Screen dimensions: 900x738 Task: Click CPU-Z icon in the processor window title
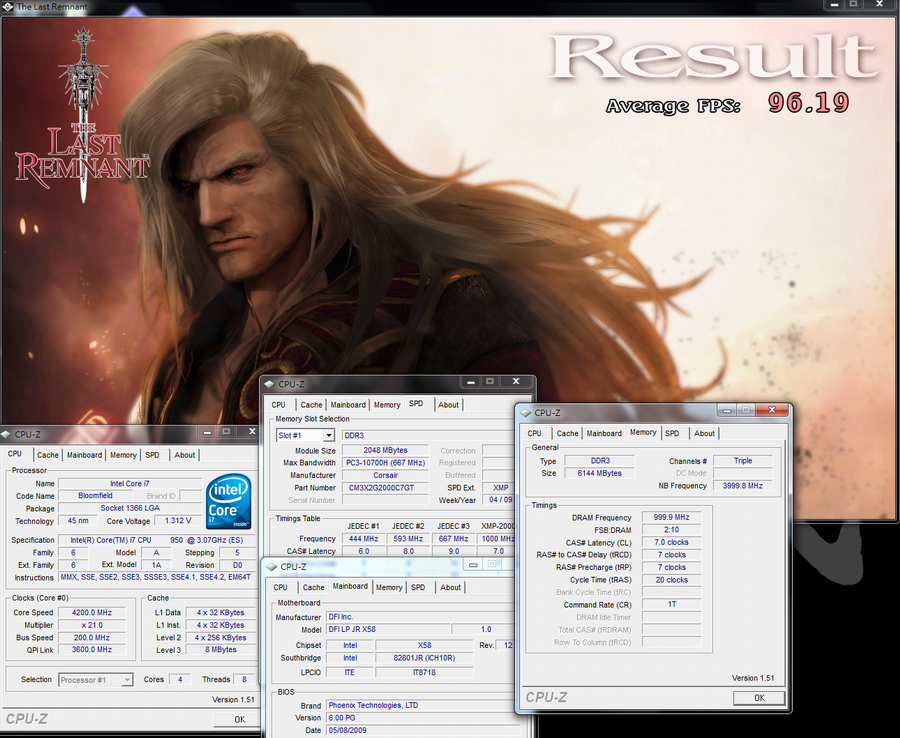coord(5,434)
